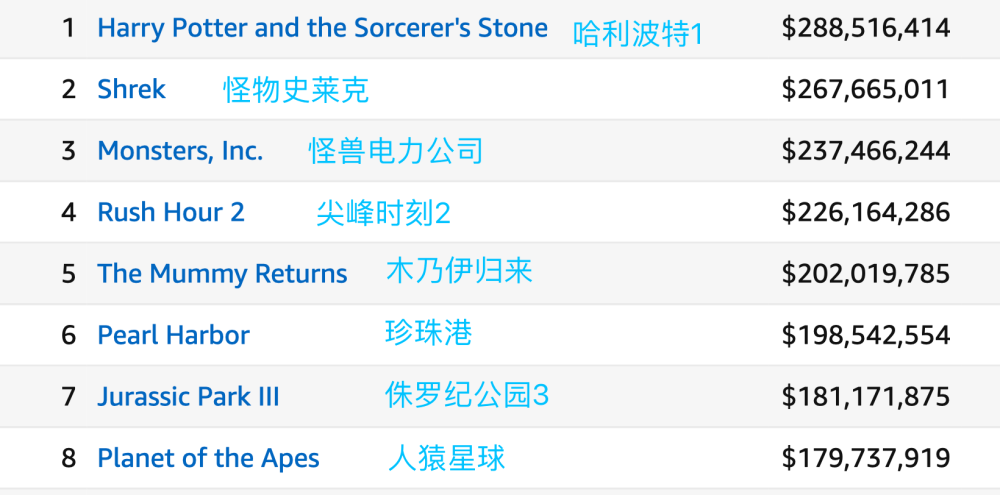1000x495 pixels.
Task: Select the Rush Hour 2 link
Action: [x=171, y=212]
